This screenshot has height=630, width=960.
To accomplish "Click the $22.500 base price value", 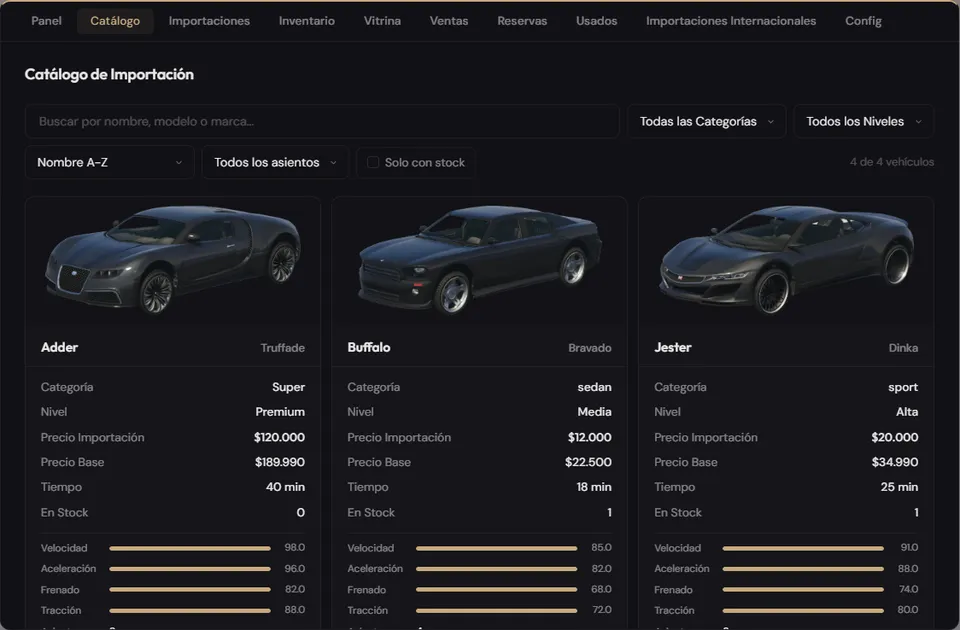I will point(588,462).
